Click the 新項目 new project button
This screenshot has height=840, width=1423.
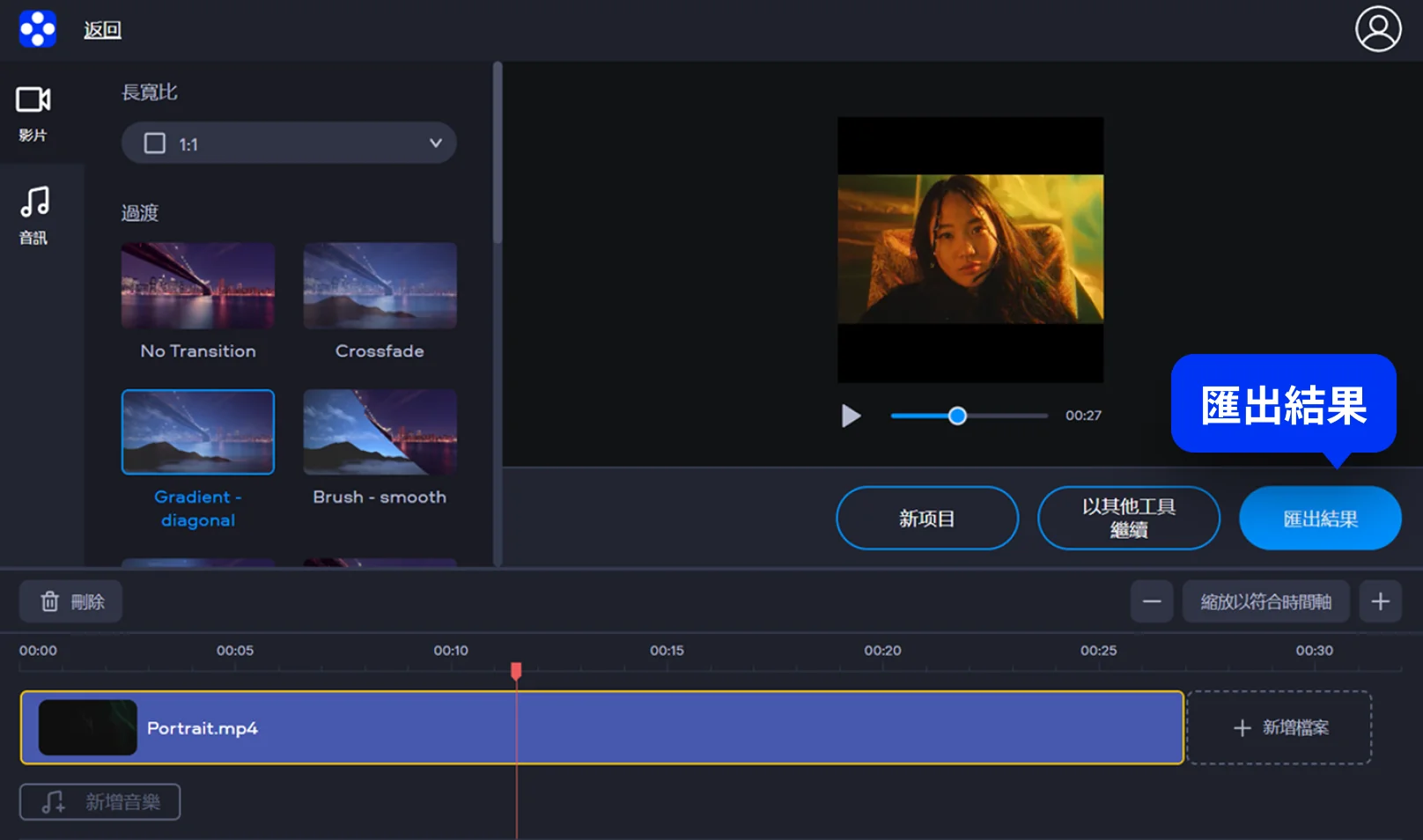pyautogui.click(x=926, y=519)
